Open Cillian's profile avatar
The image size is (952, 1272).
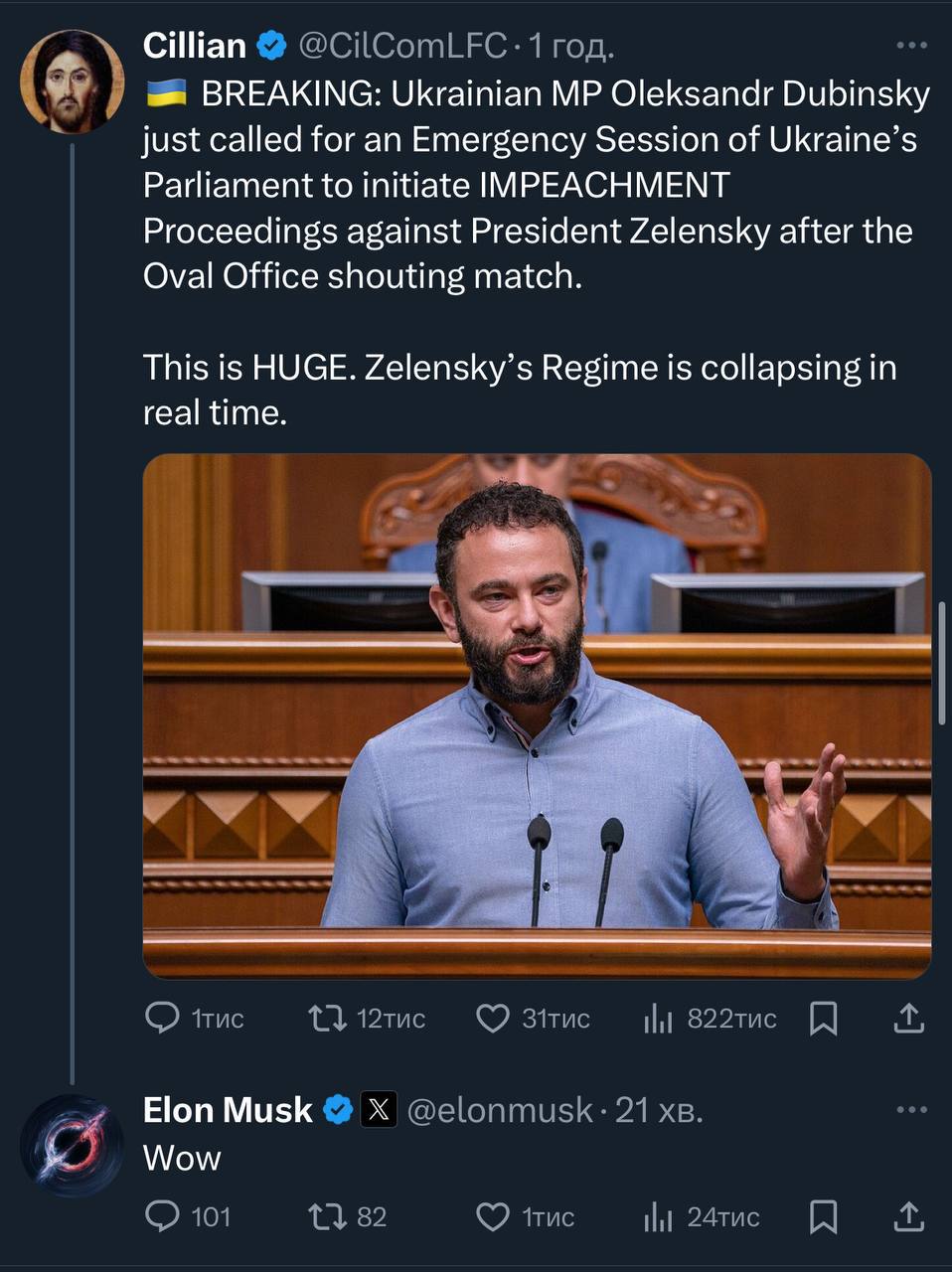point(72,79)
